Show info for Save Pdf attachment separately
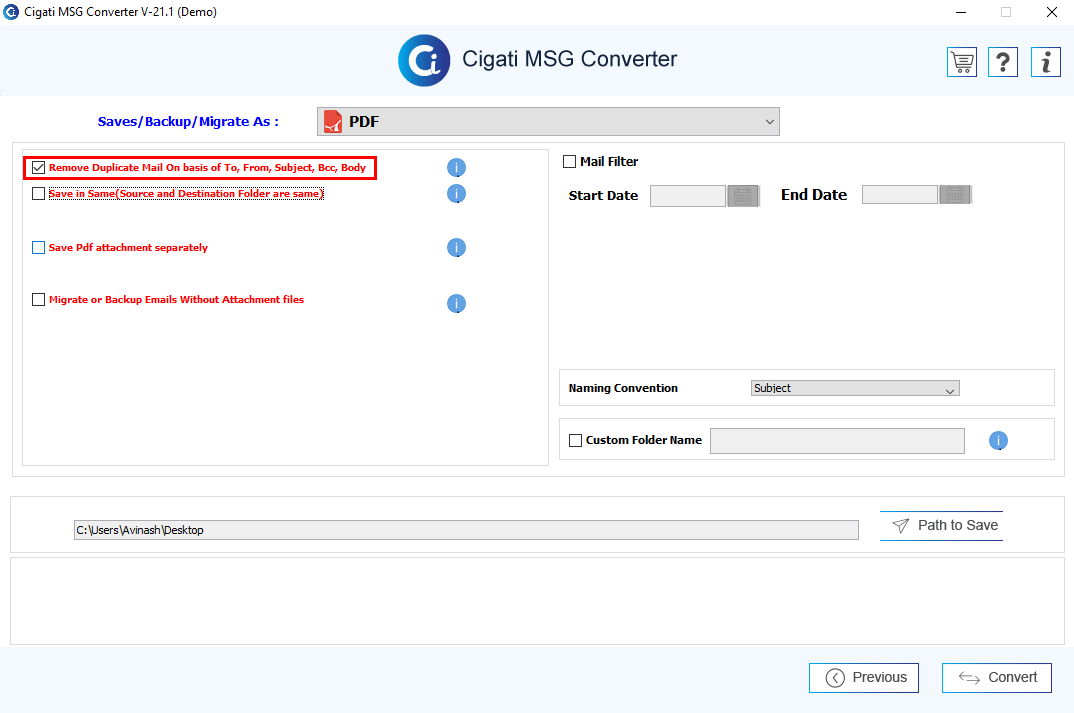Screen dimensions: 1074x713 pyautogui.click(x=456, y=247)
